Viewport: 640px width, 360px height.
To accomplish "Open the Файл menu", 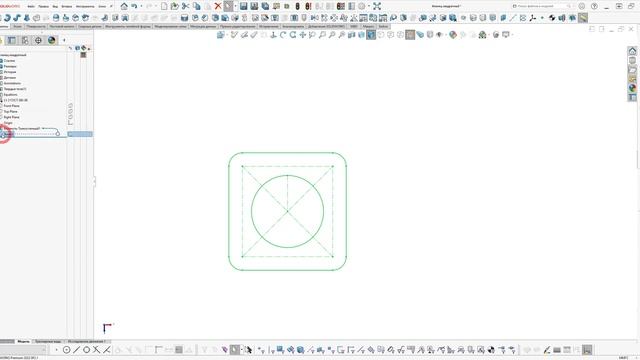I will pos(31,7).
